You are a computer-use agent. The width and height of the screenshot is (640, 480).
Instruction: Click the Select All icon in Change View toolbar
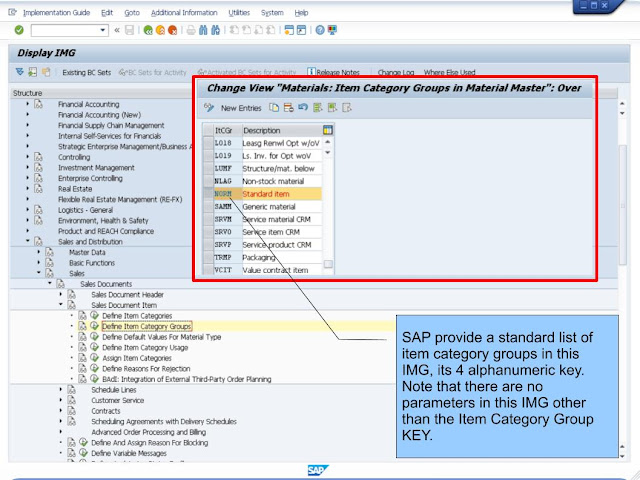(318, 108)
